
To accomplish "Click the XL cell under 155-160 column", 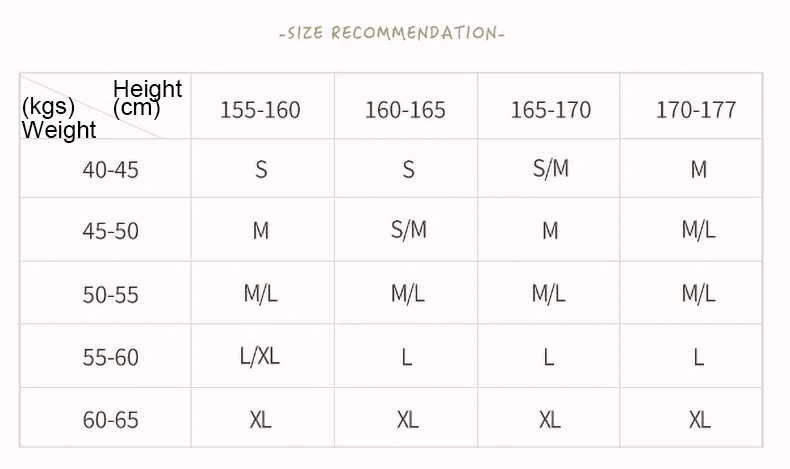I will point(260,420).
